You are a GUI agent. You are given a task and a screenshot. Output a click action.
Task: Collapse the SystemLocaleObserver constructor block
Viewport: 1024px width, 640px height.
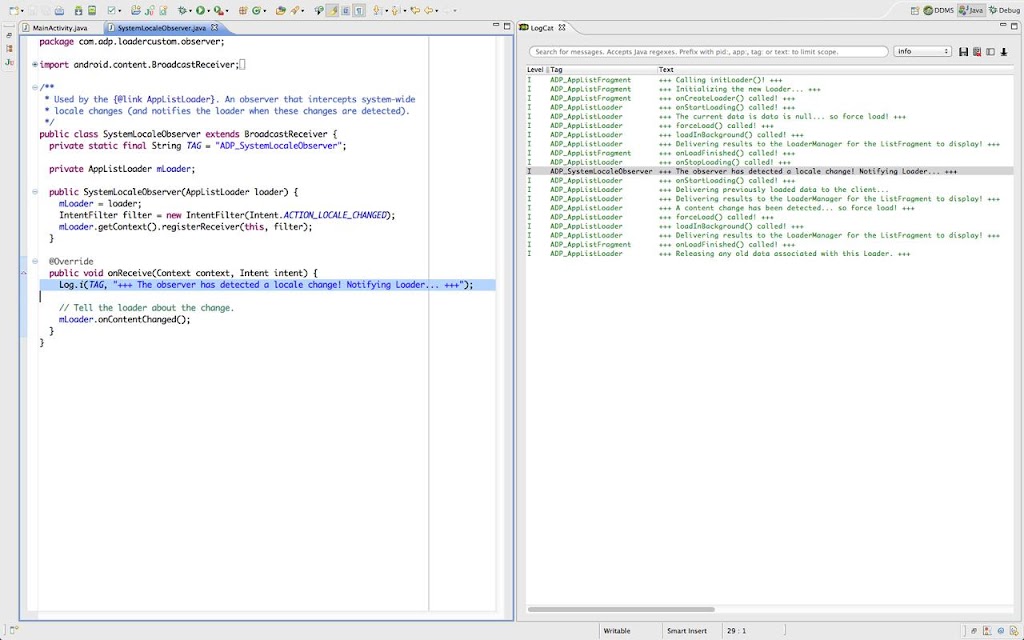pyautogui.click(x=35, y=192)
